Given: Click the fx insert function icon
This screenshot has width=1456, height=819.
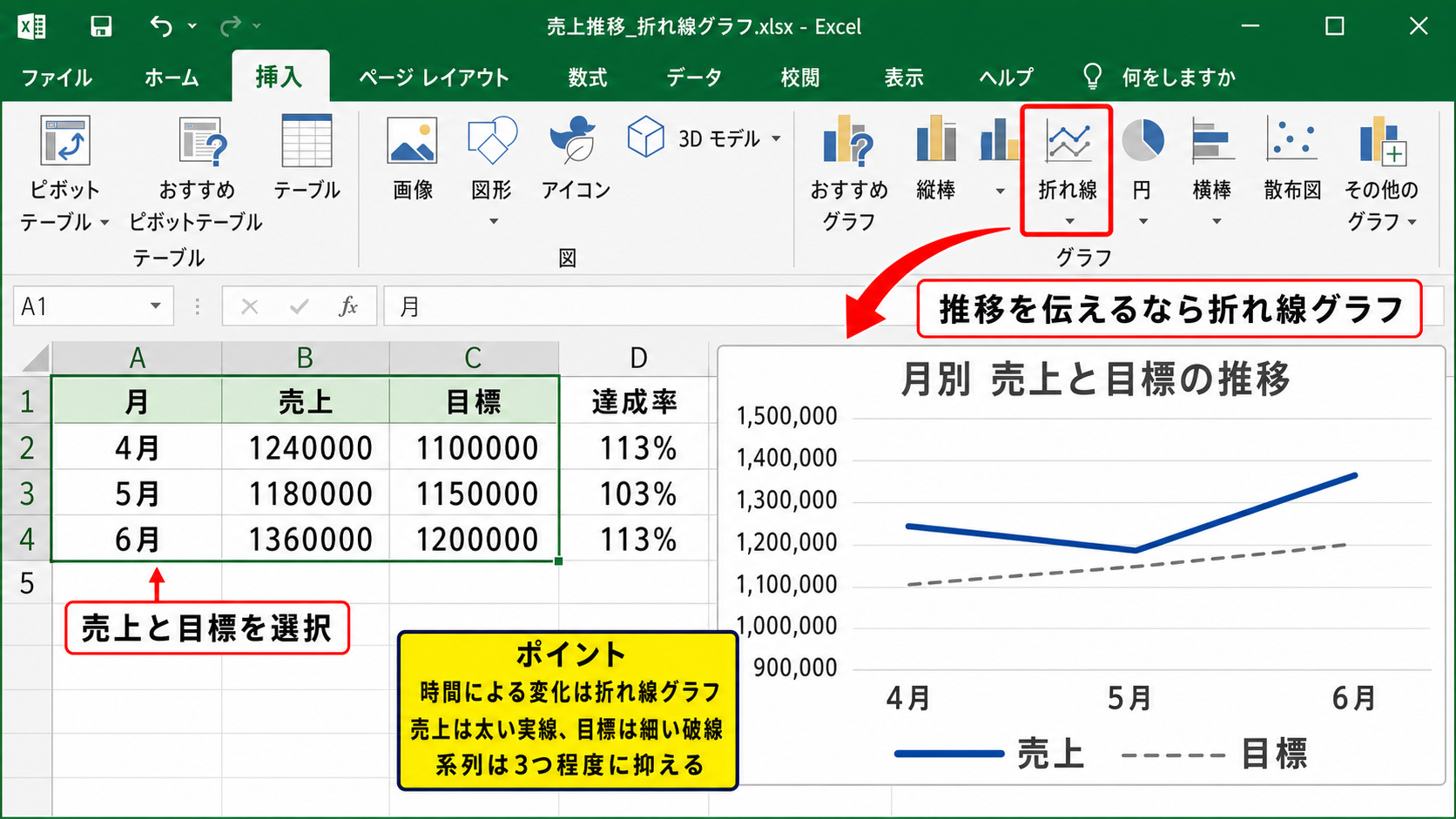Looking at the screenshot, I should pos(348,306).
